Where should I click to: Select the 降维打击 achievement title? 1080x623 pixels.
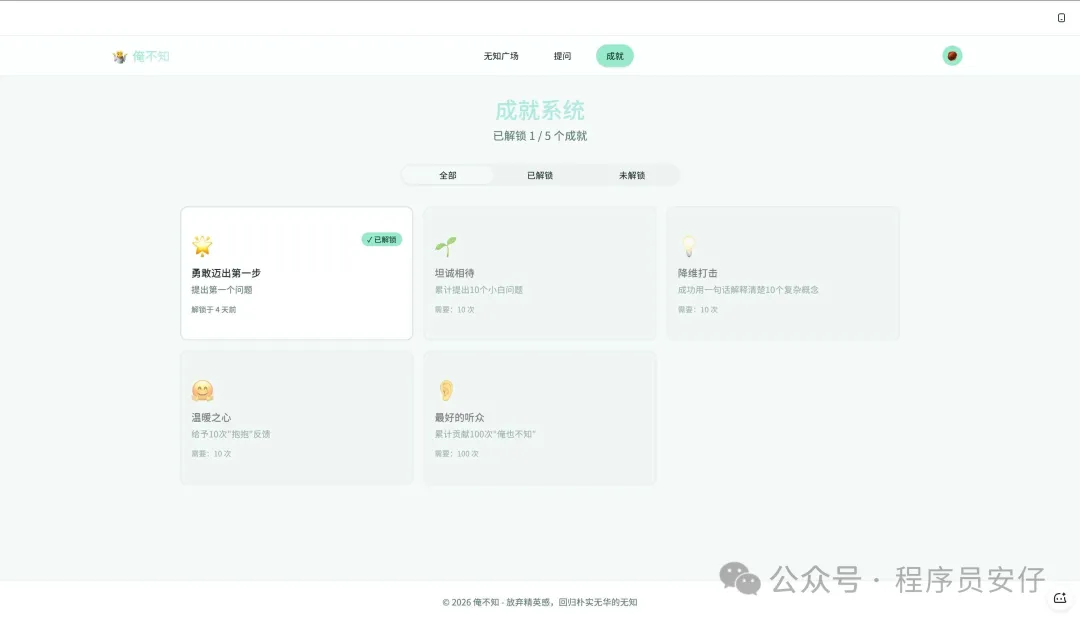coord(698,273)
